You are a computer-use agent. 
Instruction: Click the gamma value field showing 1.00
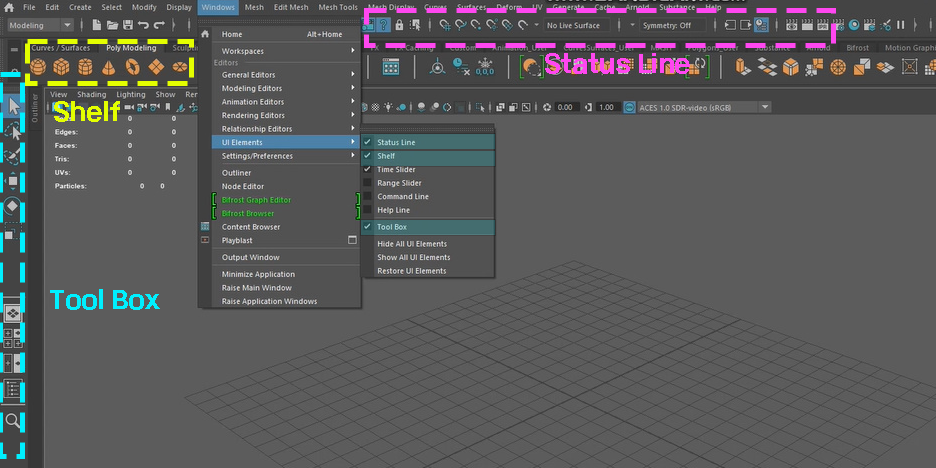(x=606, y=107)
